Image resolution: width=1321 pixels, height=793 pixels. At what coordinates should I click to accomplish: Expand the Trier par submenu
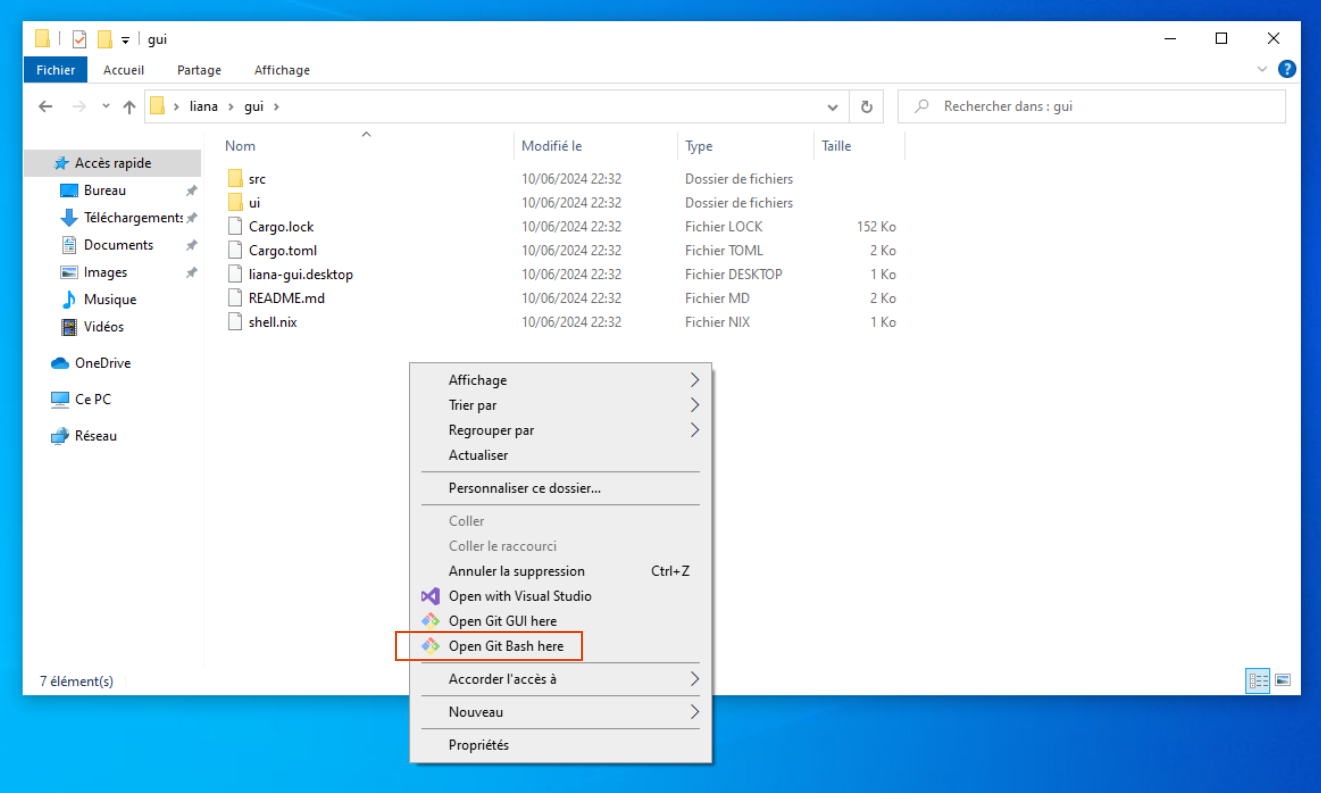click(x=561, y=405)
